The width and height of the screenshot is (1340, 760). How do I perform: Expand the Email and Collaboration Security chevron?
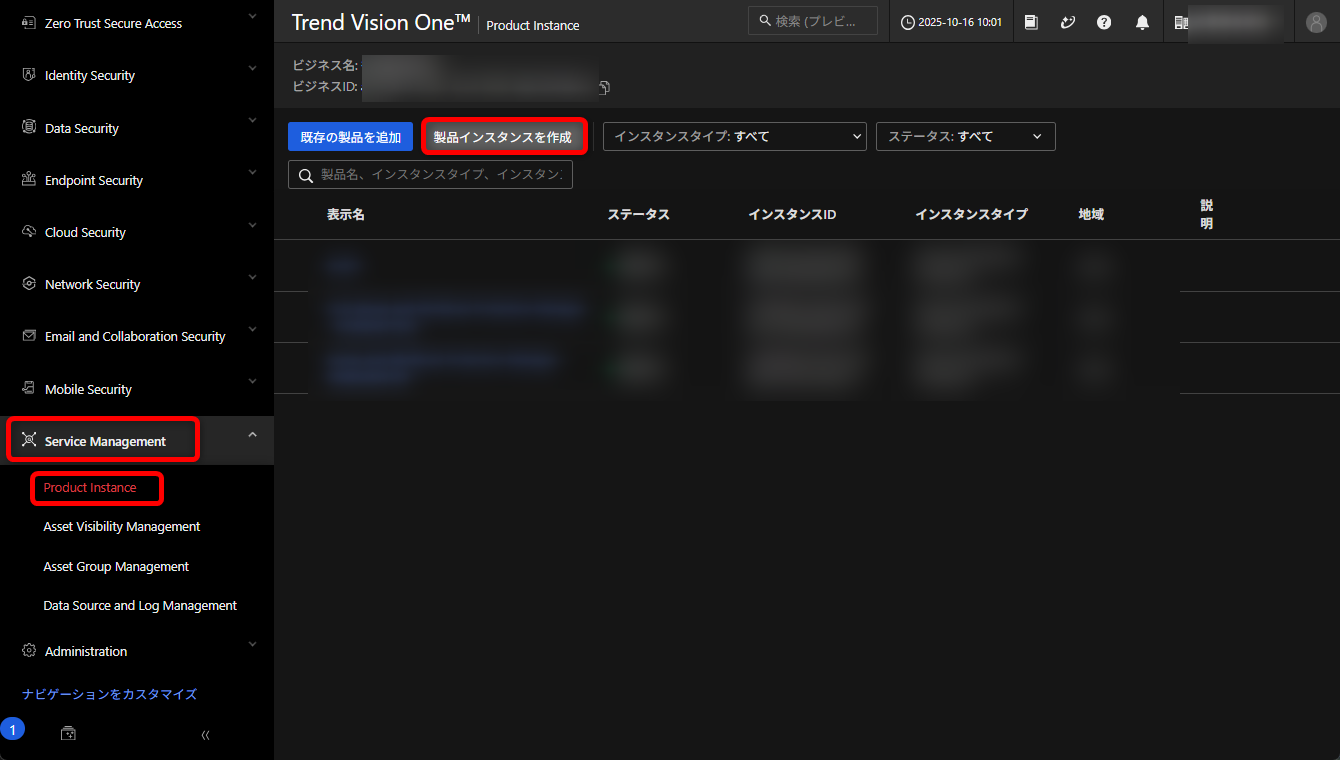[252, 329]
